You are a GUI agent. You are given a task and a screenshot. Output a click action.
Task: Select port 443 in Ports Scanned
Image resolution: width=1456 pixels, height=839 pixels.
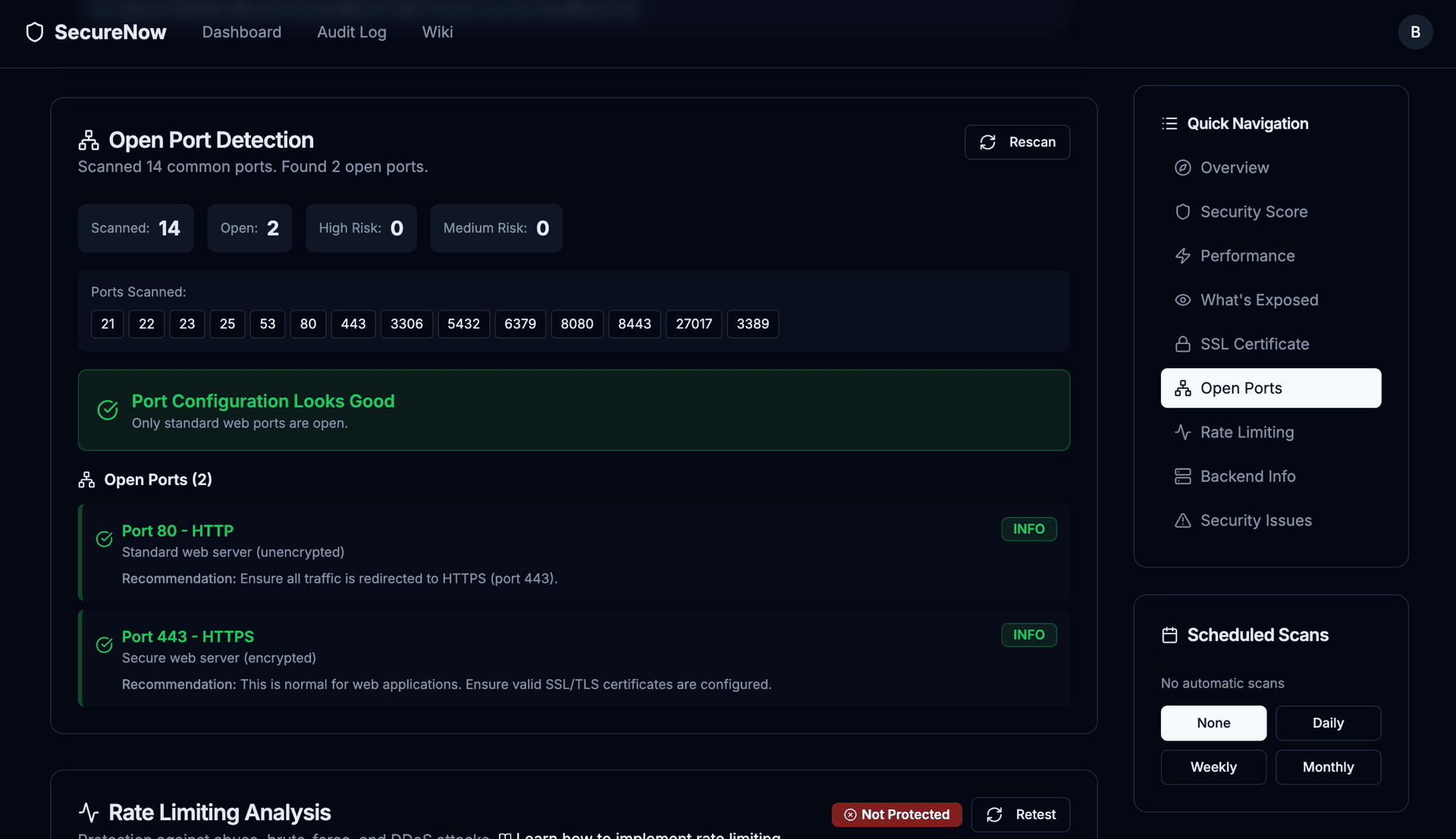[x=353, y=324]
